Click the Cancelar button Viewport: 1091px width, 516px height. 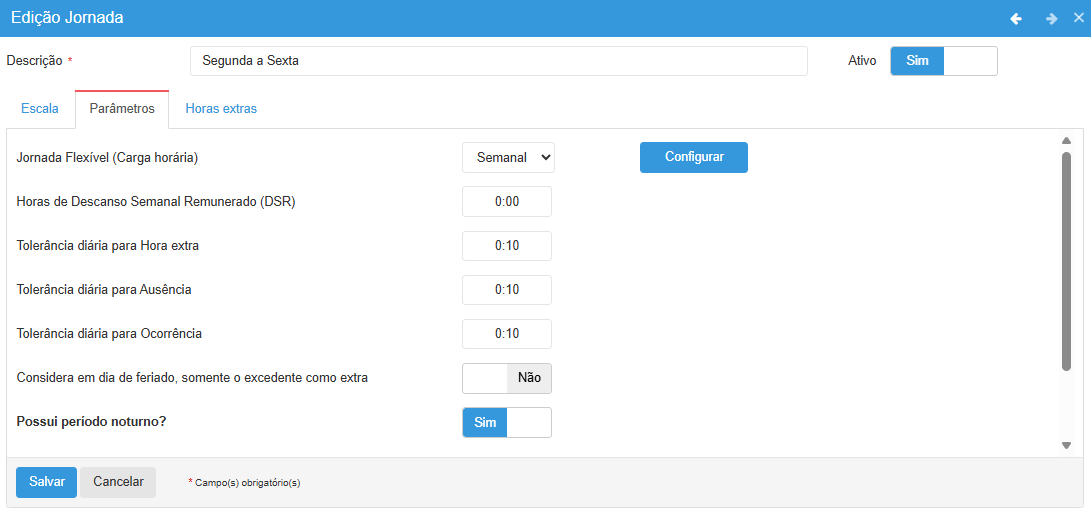coord(118,482)
